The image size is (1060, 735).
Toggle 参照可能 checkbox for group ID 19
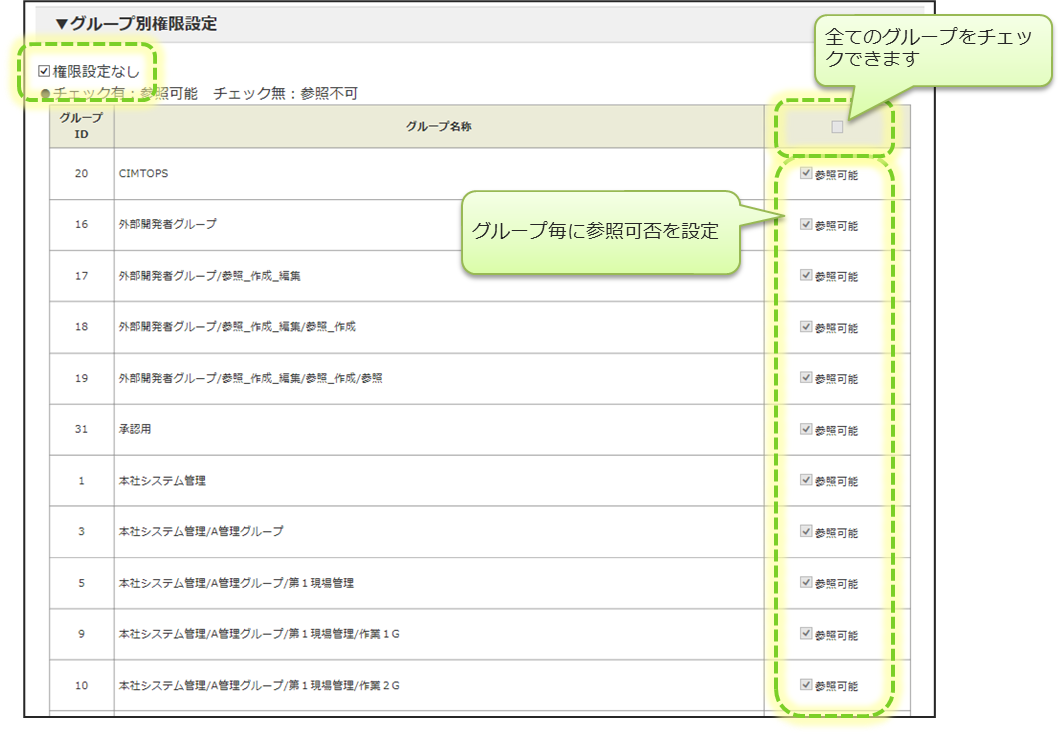[806, 378]
